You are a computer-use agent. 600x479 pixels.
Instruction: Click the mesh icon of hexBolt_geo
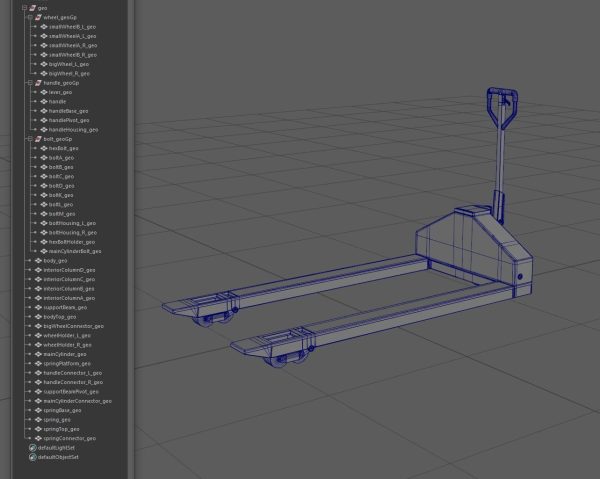pyautogui.click(x=44, y=148)
